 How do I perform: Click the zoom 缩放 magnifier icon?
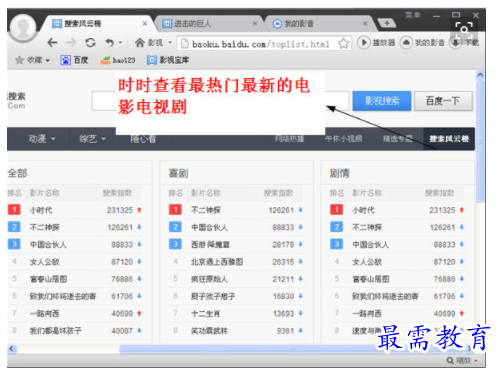450,360
